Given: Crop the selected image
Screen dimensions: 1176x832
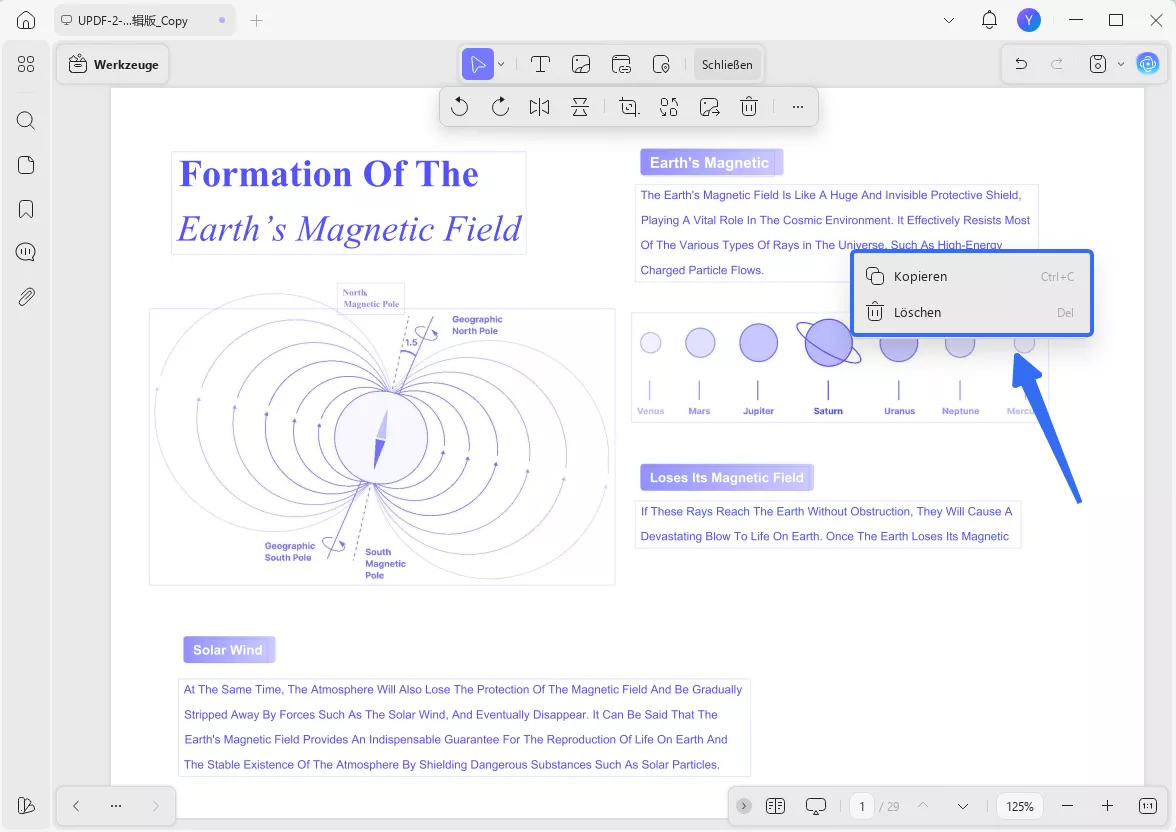Looking at the screenshot, I should (628, 107).
